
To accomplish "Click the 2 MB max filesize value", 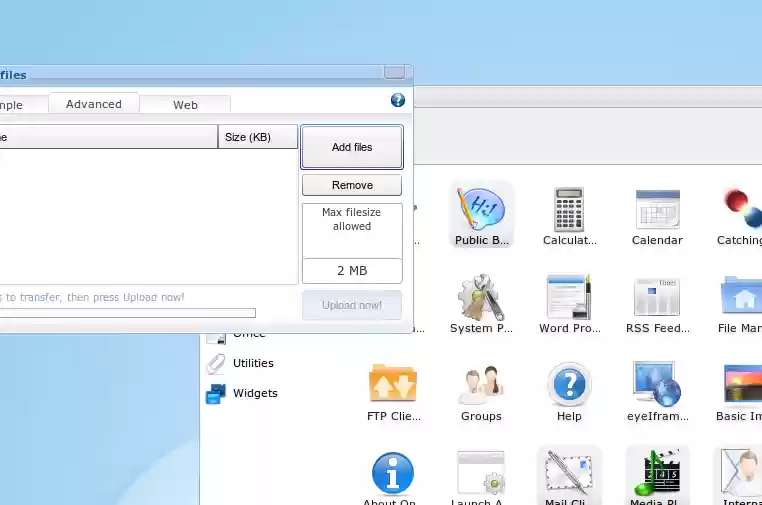I will pyautogui.click(x=352, y=271).
